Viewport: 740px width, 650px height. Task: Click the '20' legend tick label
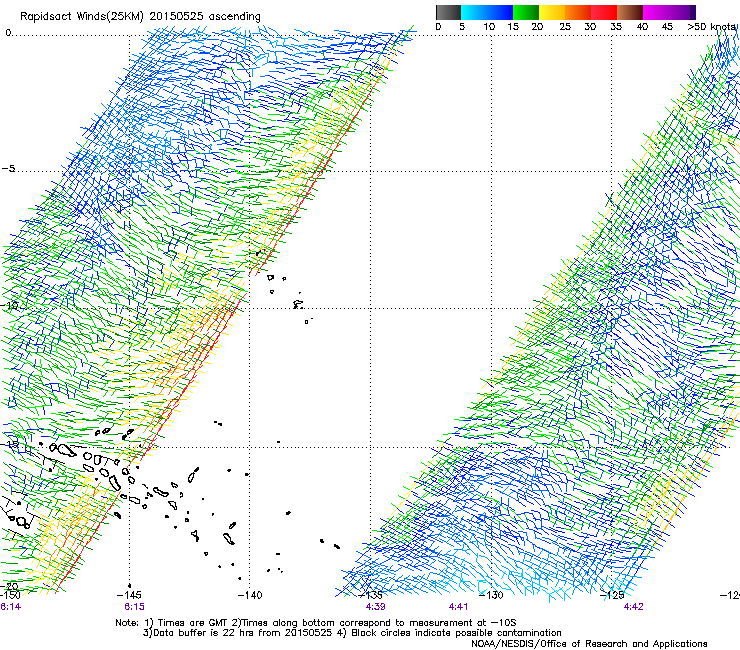(537, 27)
